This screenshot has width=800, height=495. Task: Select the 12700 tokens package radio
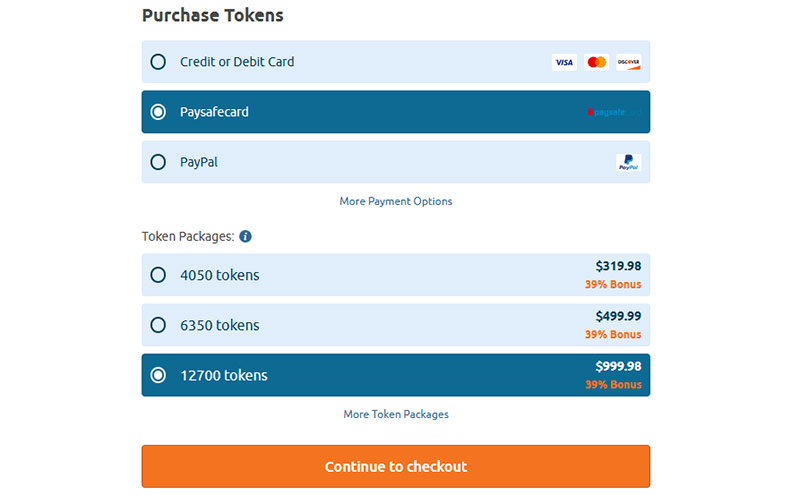[x=158, y=375]
